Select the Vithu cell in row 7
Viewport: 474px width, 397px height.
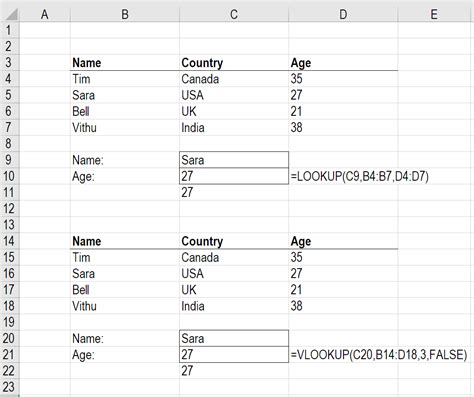coord(125,127)
